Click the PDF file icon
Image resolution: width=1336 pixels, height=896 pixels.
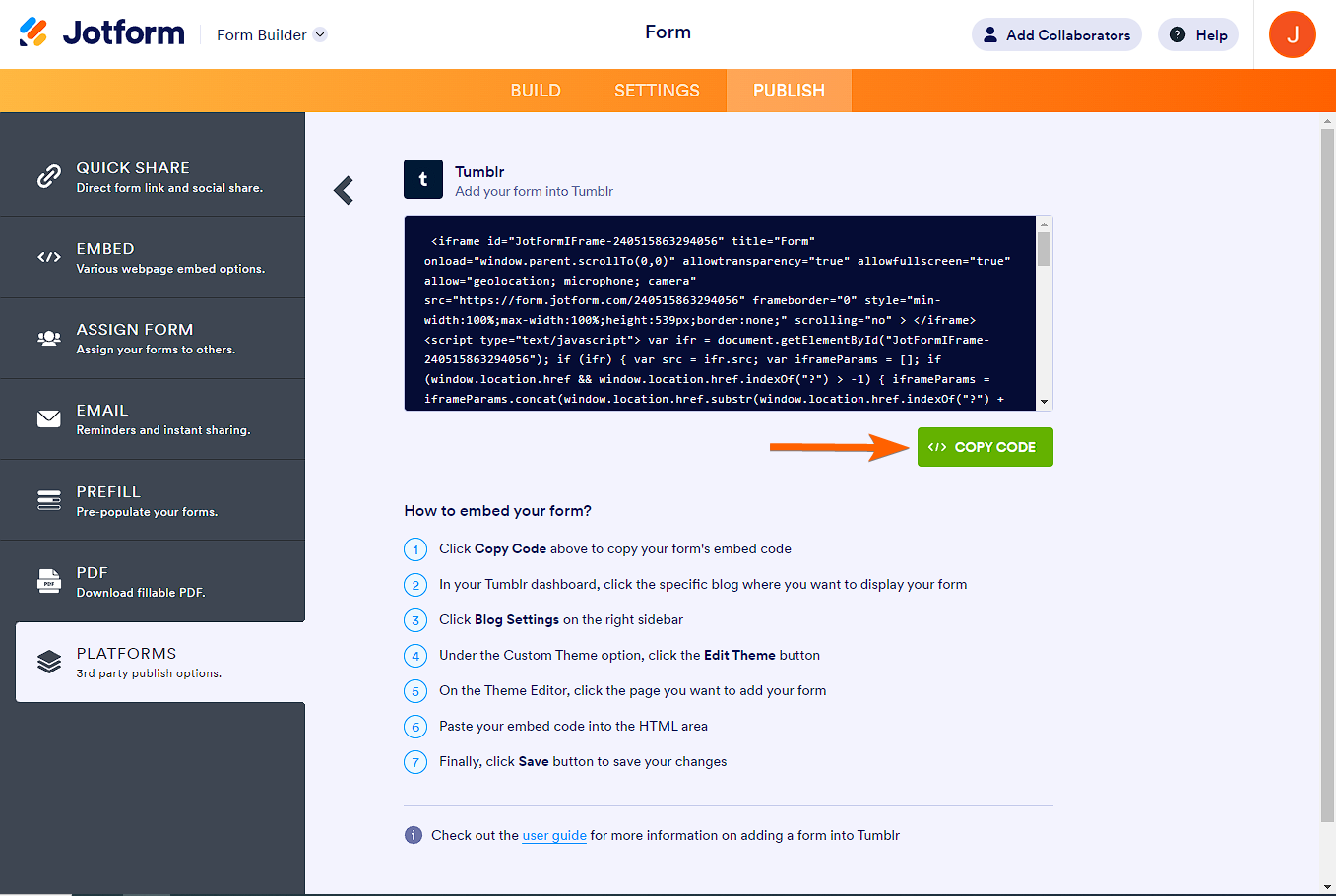coord(49,581)
